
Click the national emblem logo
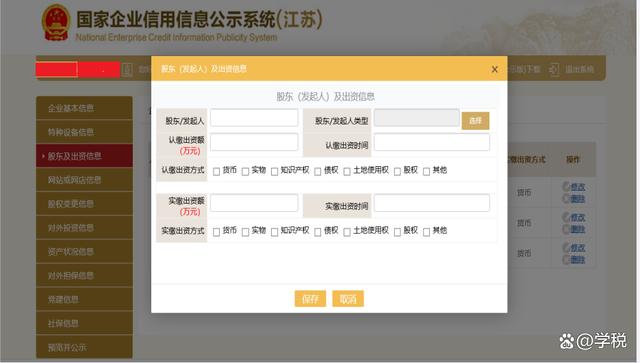point(56,22)
